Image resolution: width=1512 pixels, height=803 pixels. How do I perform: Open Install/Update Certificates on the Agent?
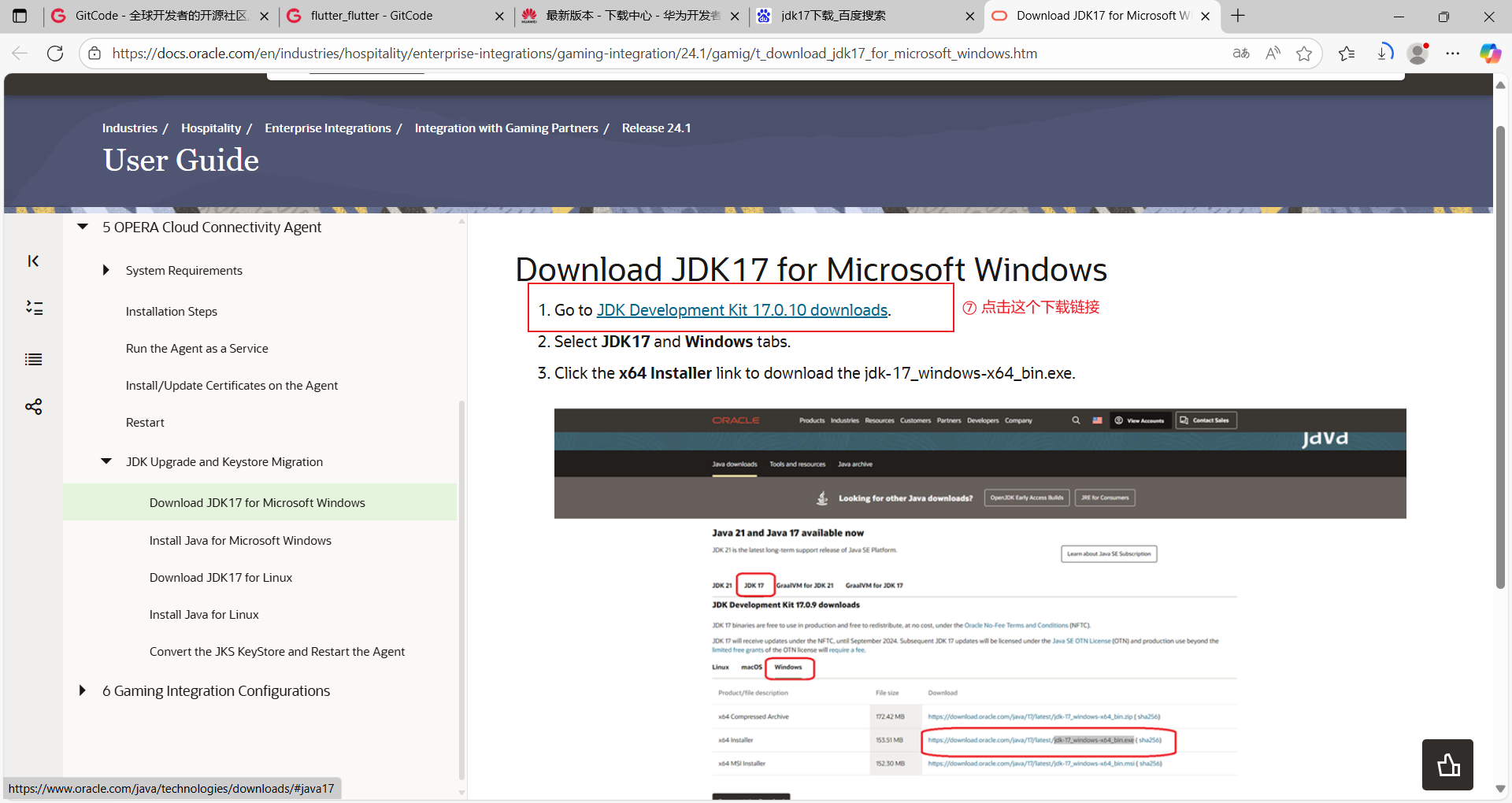pos(232,386)
